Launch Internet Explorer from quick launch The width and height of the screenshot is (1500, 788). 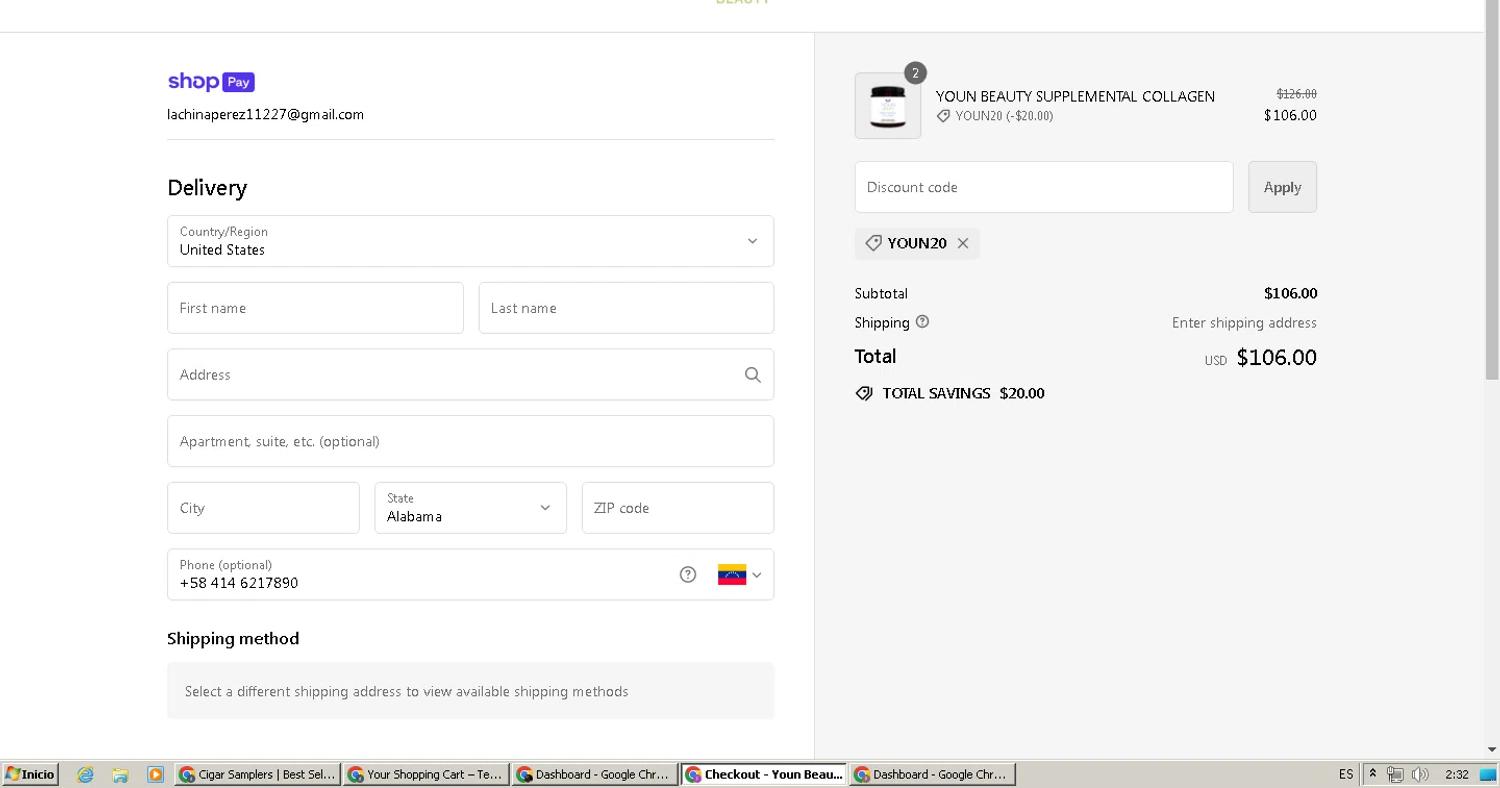tap(85, 774)
